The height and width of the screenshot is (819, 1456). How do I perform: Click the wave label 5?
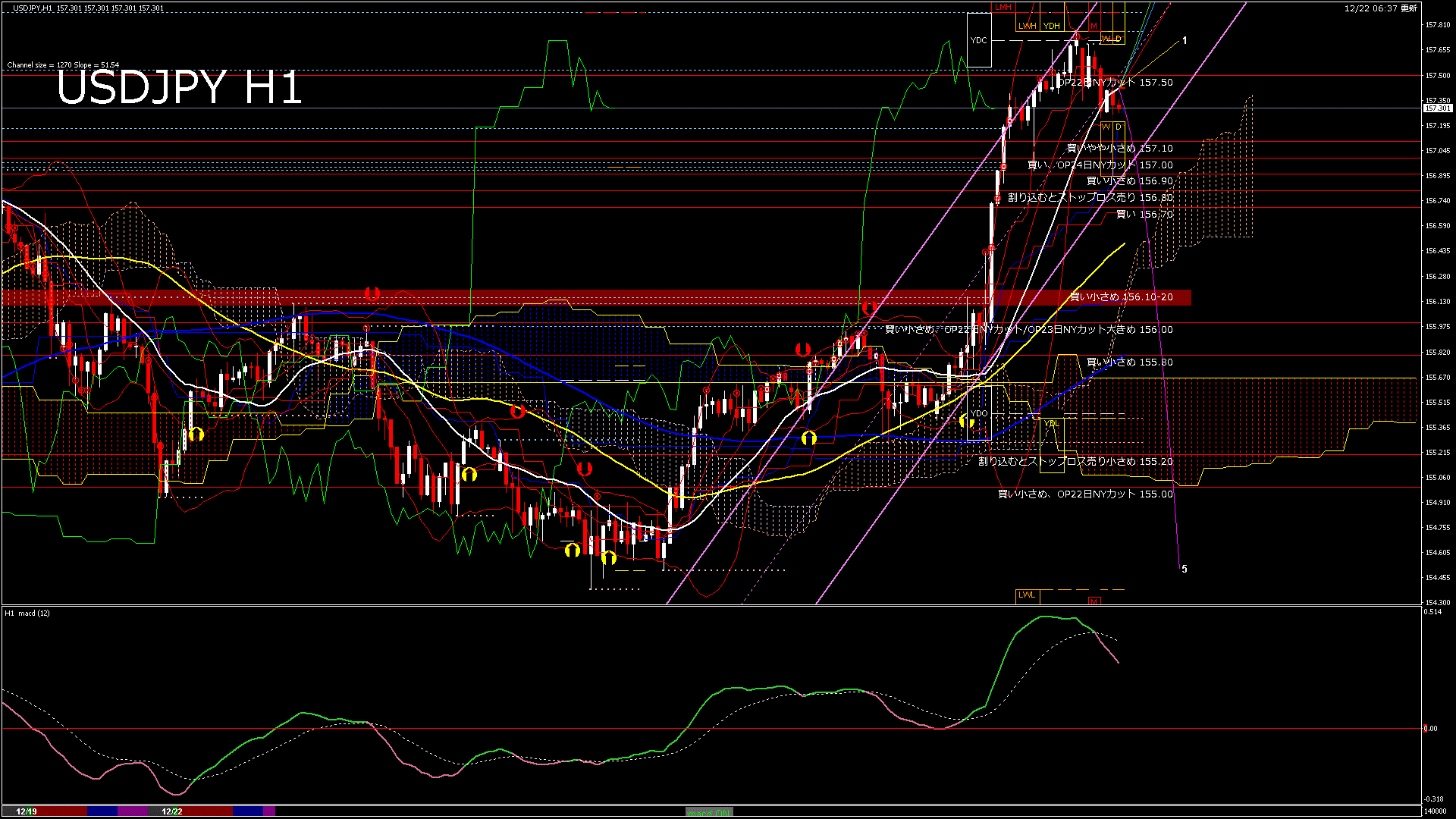coord(1185,569)
